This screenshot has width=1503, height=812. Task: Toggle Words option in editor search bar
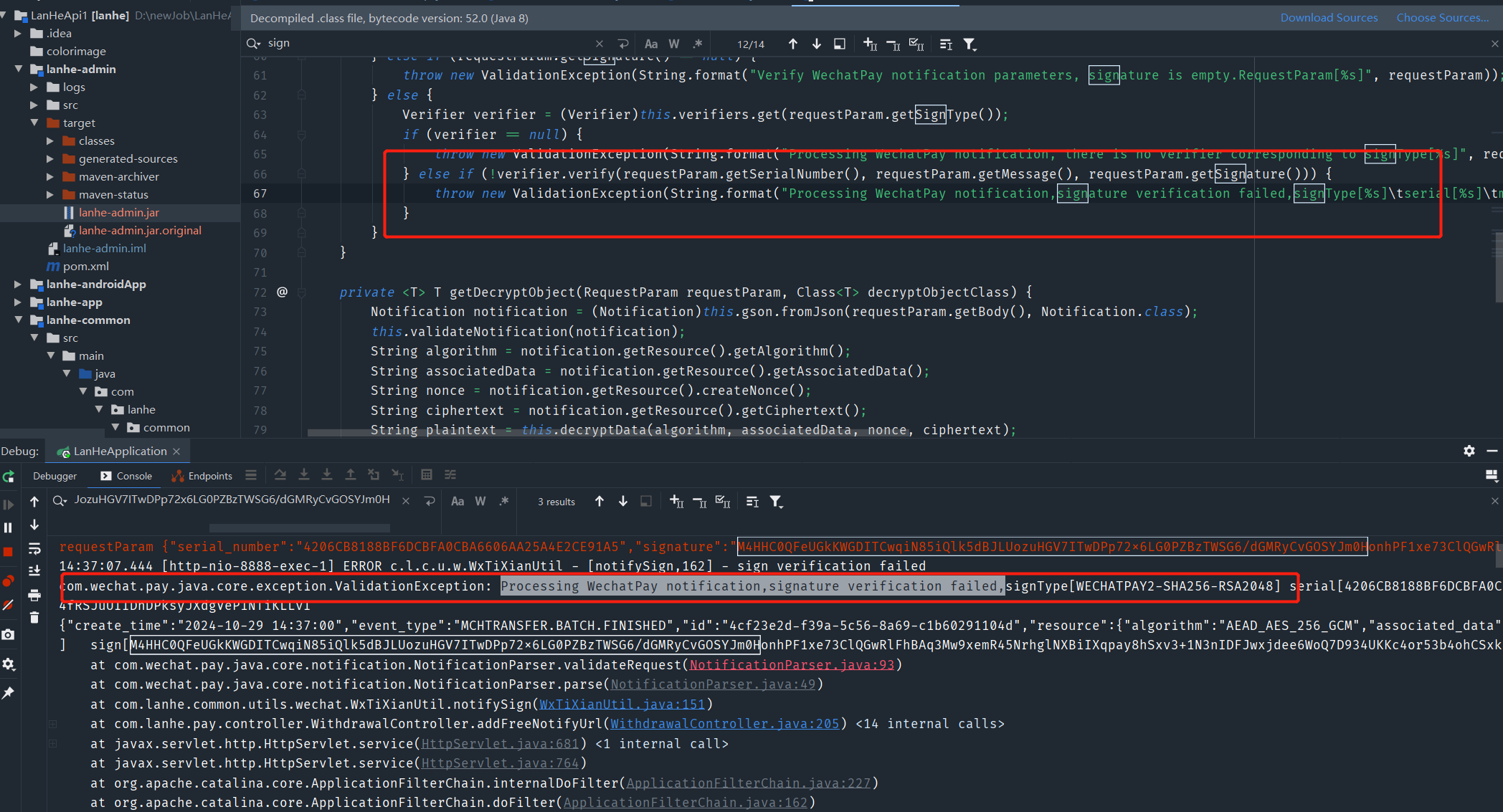point(674,44)
